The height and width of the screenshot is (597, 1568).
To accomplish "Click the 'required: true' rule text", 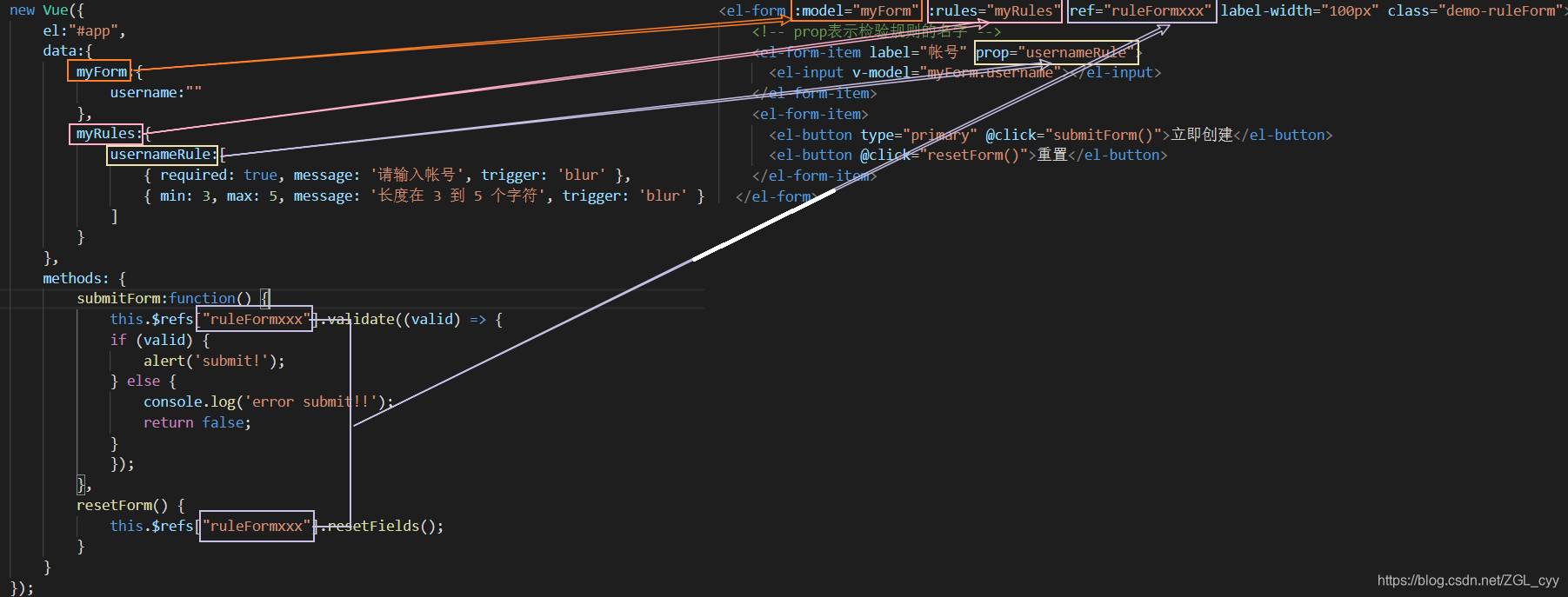I will [218, 176].
